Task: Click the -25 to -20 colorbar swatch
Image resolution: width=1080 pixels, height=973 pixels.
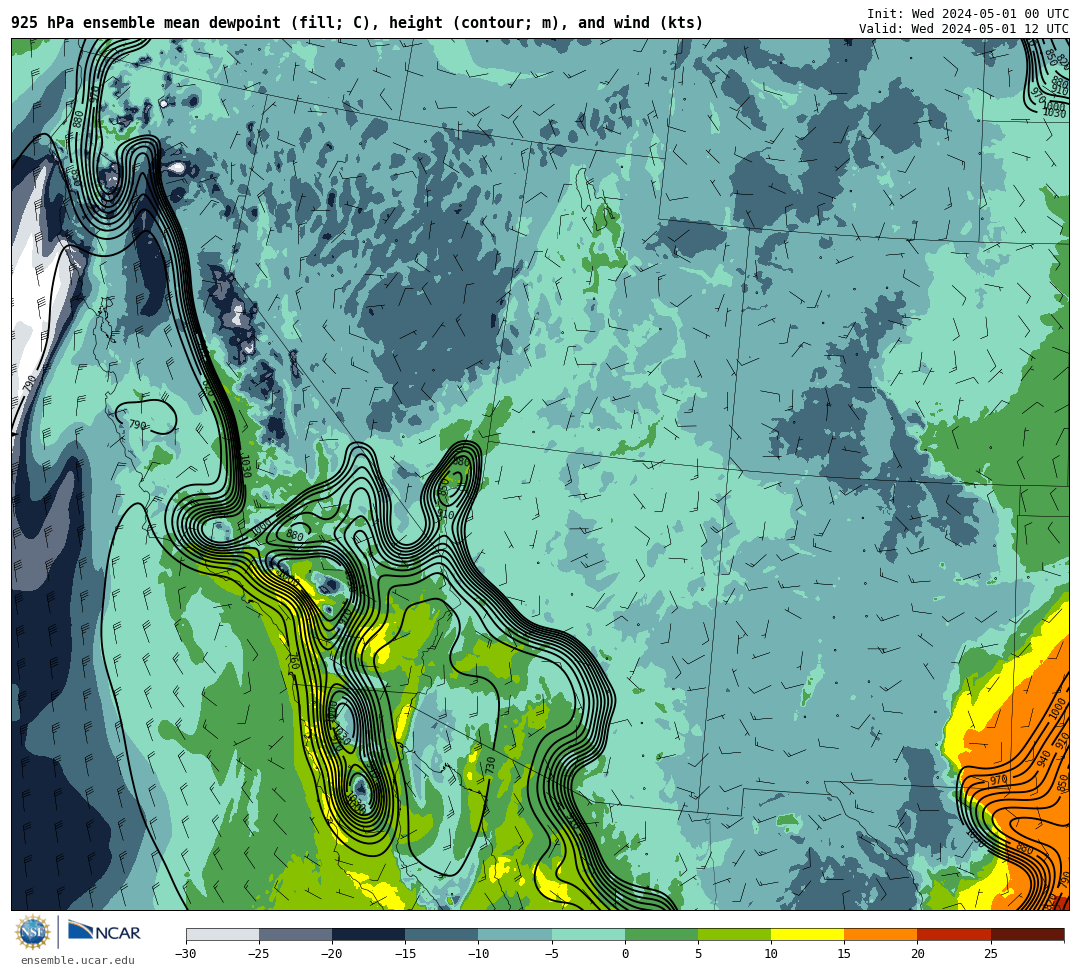Action: point(295,934)
